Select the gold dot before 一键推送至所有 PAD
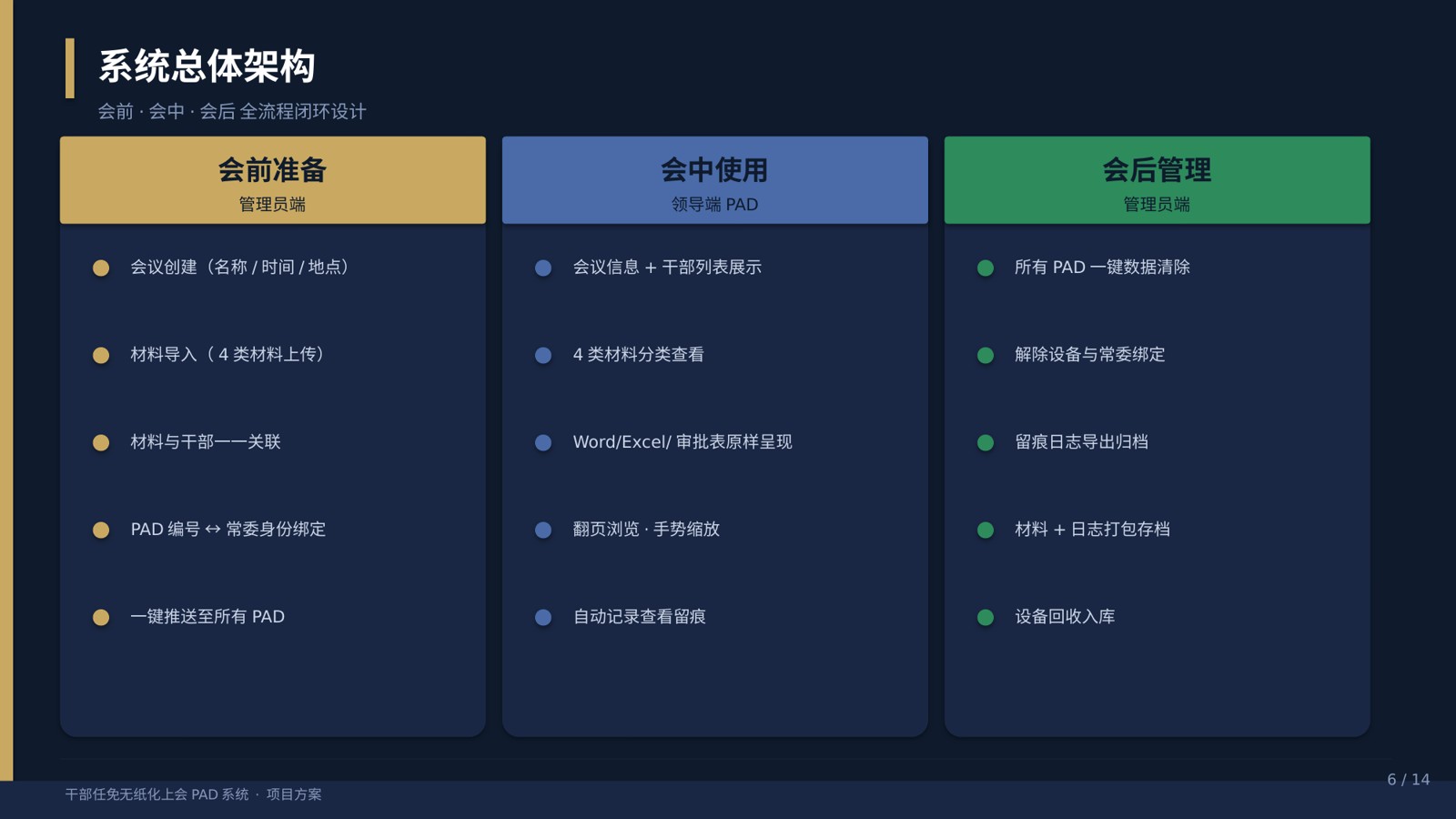 [x=101, y=617]
